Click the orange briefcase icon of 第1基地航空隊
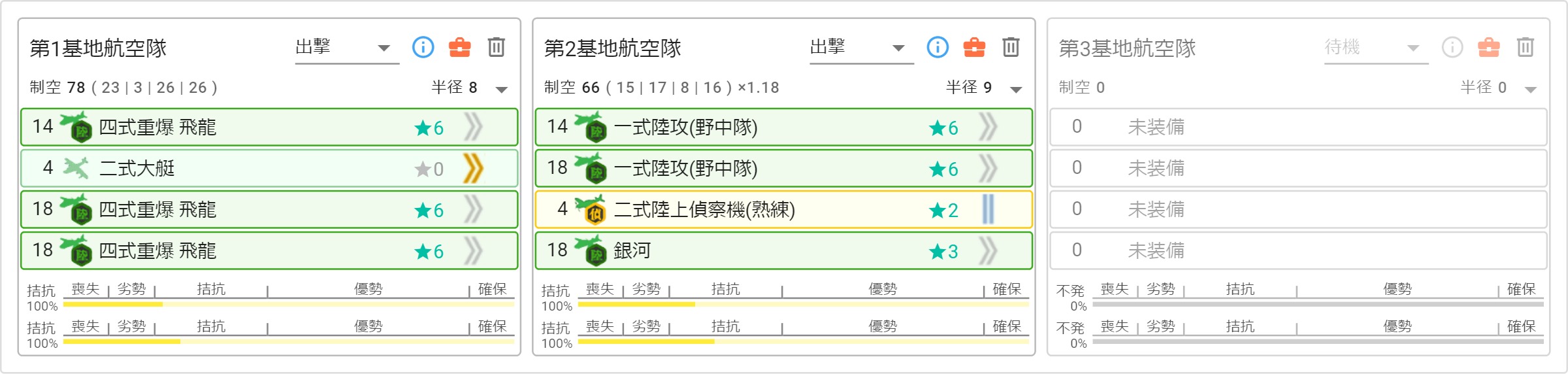This screenshot has height=374, width=1568. pyautogui.click(x=459, y=47)
